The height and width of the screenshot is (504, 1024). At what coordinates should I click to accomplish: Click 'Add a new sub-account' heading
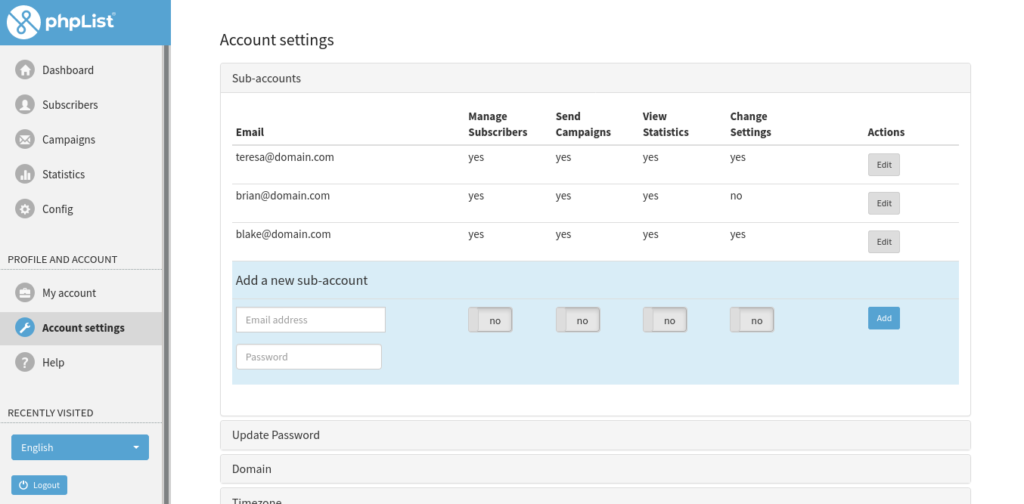[x=302, y=280]
